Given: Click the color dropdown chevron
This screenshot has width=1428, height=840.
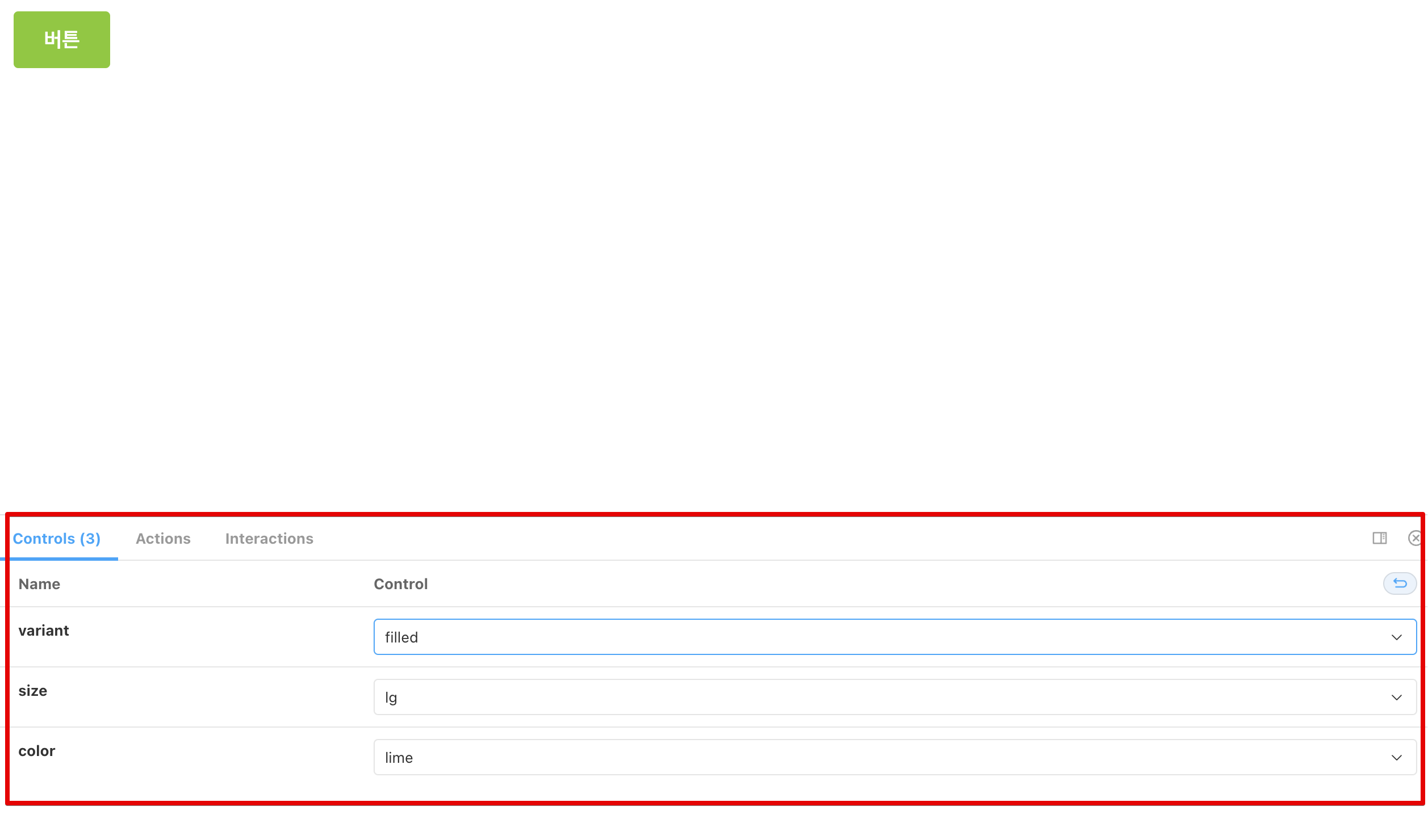Looking at the screenshot, I should click(1396, 757).
